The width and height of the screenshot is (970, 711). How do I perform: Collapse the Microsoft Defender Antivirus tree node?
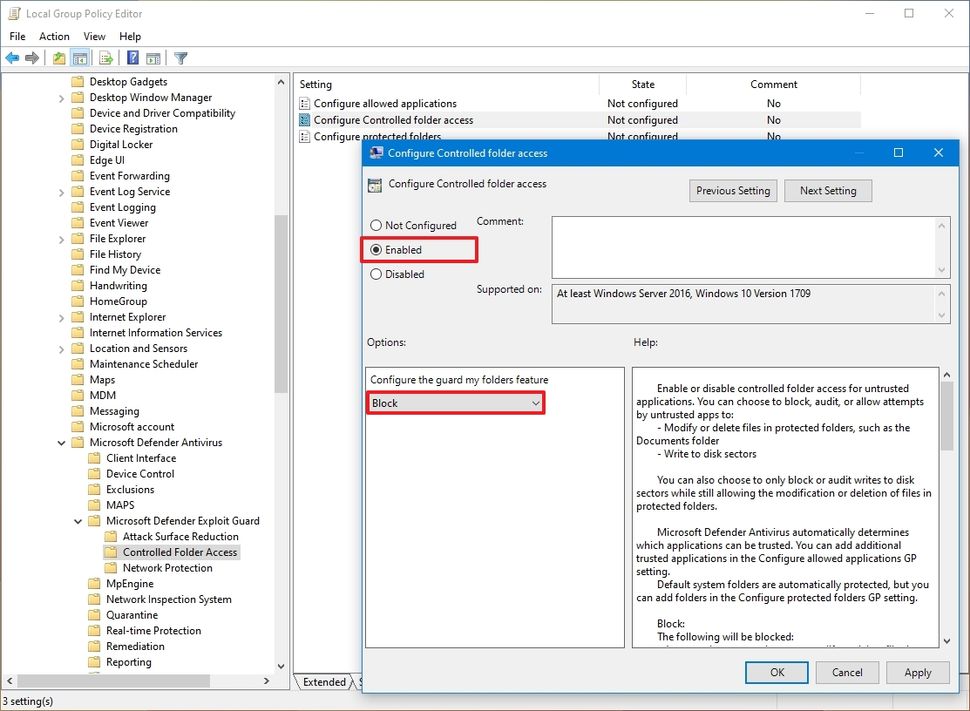point(61,442)
